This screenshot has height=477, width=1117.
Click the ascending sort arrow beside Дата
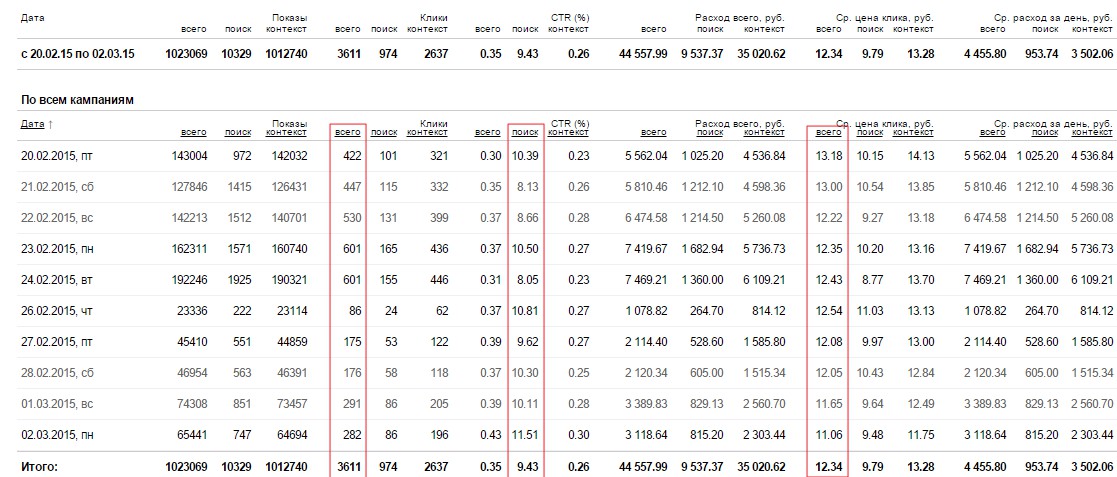pos(51,125)
